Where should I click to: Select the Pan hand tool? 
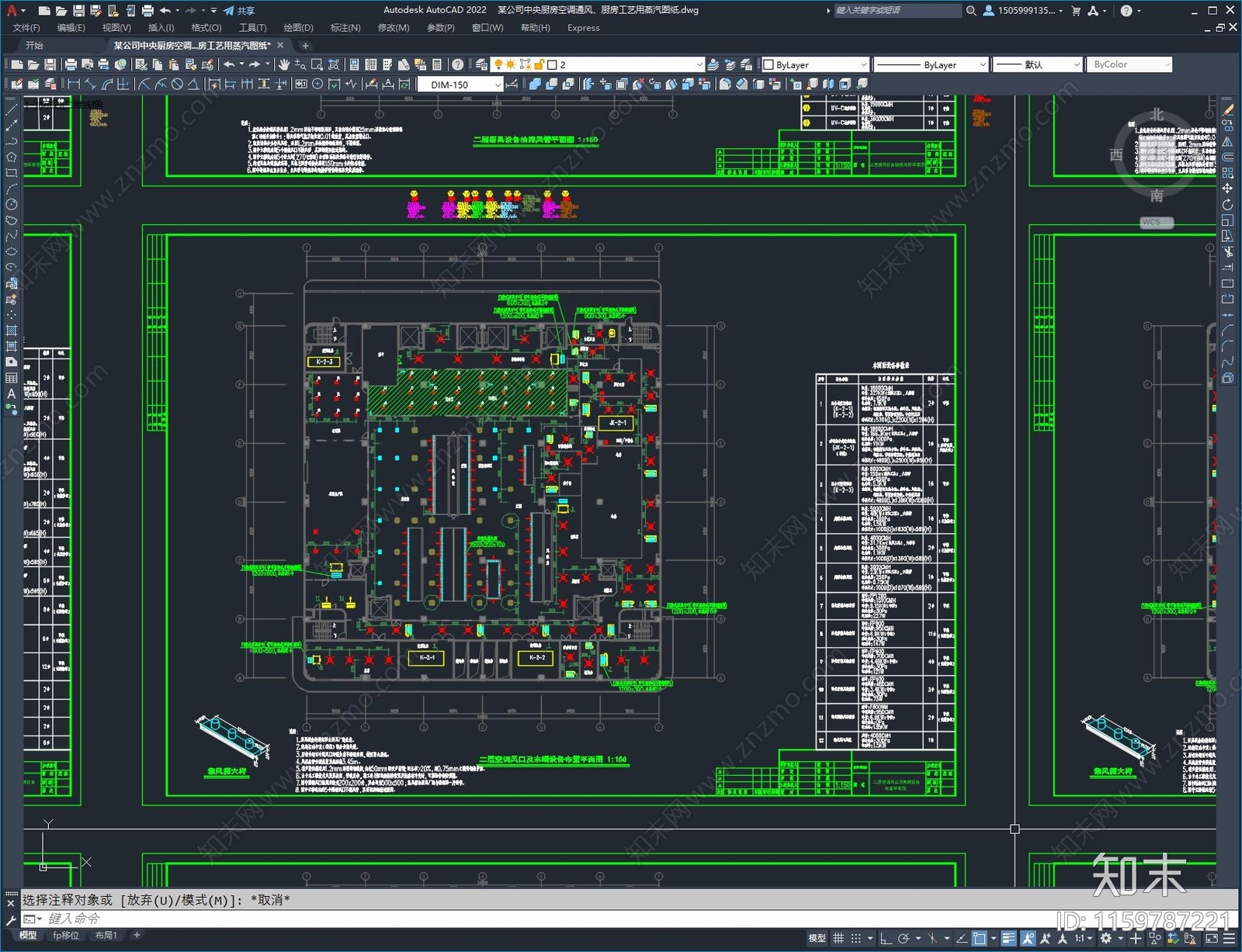point(284,64)
